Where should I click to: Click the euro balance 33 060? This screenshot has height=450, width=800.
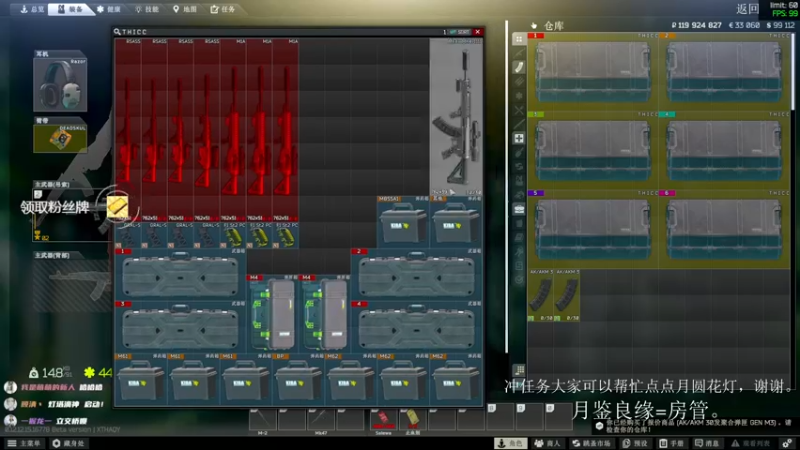pyautogui.click(x=744, y=25)
